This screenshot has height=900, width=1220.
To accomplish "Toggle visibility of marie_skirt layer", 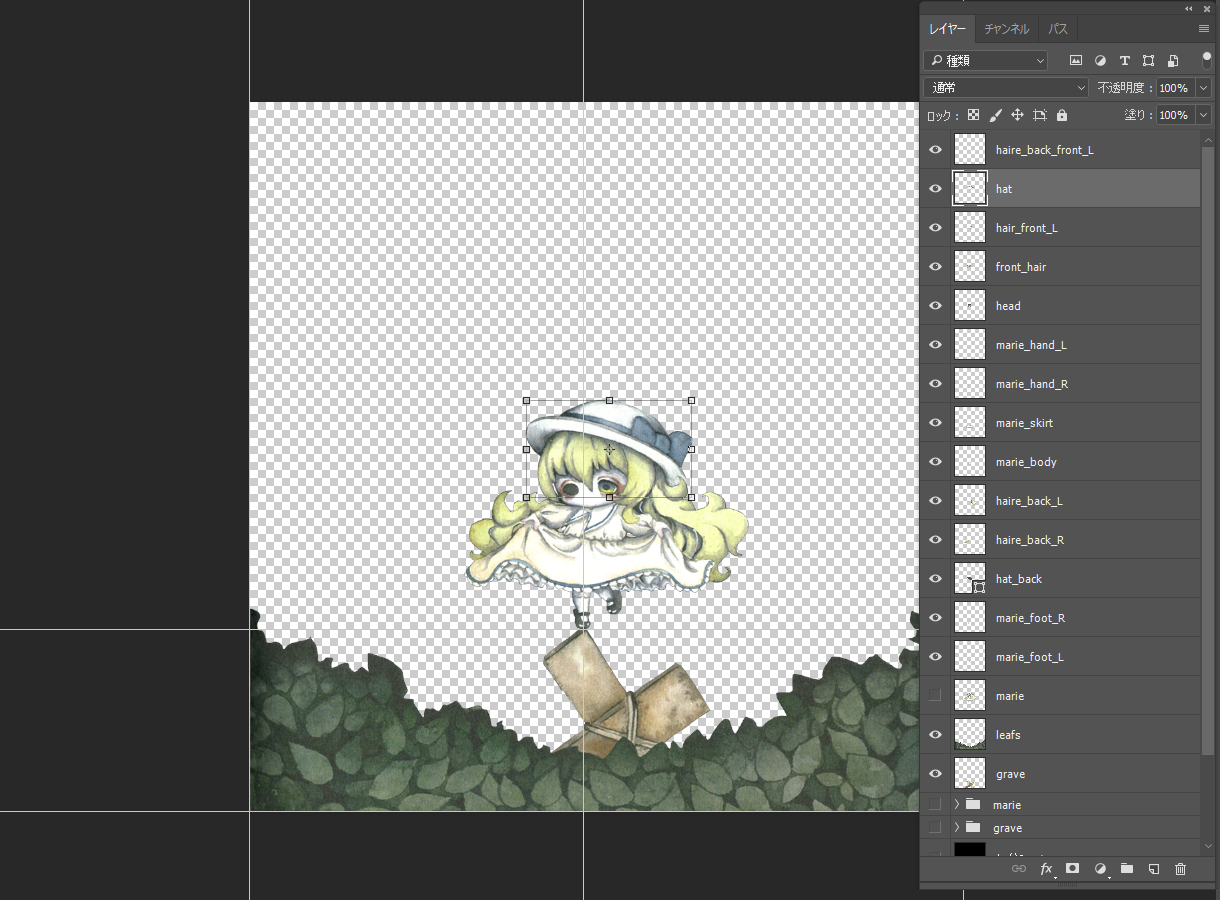I will click(935, 423).
